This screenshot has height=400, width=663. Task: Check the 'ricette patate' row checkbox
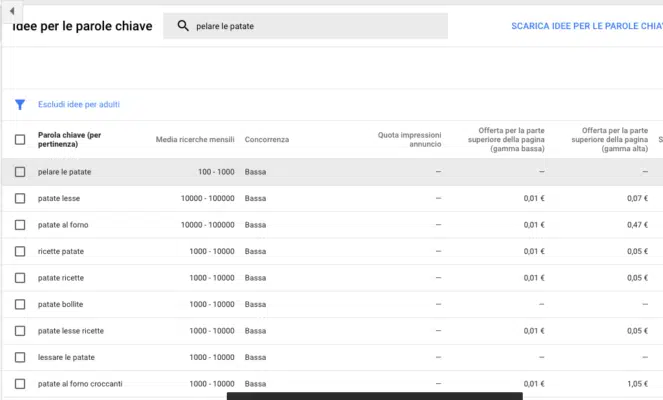[20, 251]
